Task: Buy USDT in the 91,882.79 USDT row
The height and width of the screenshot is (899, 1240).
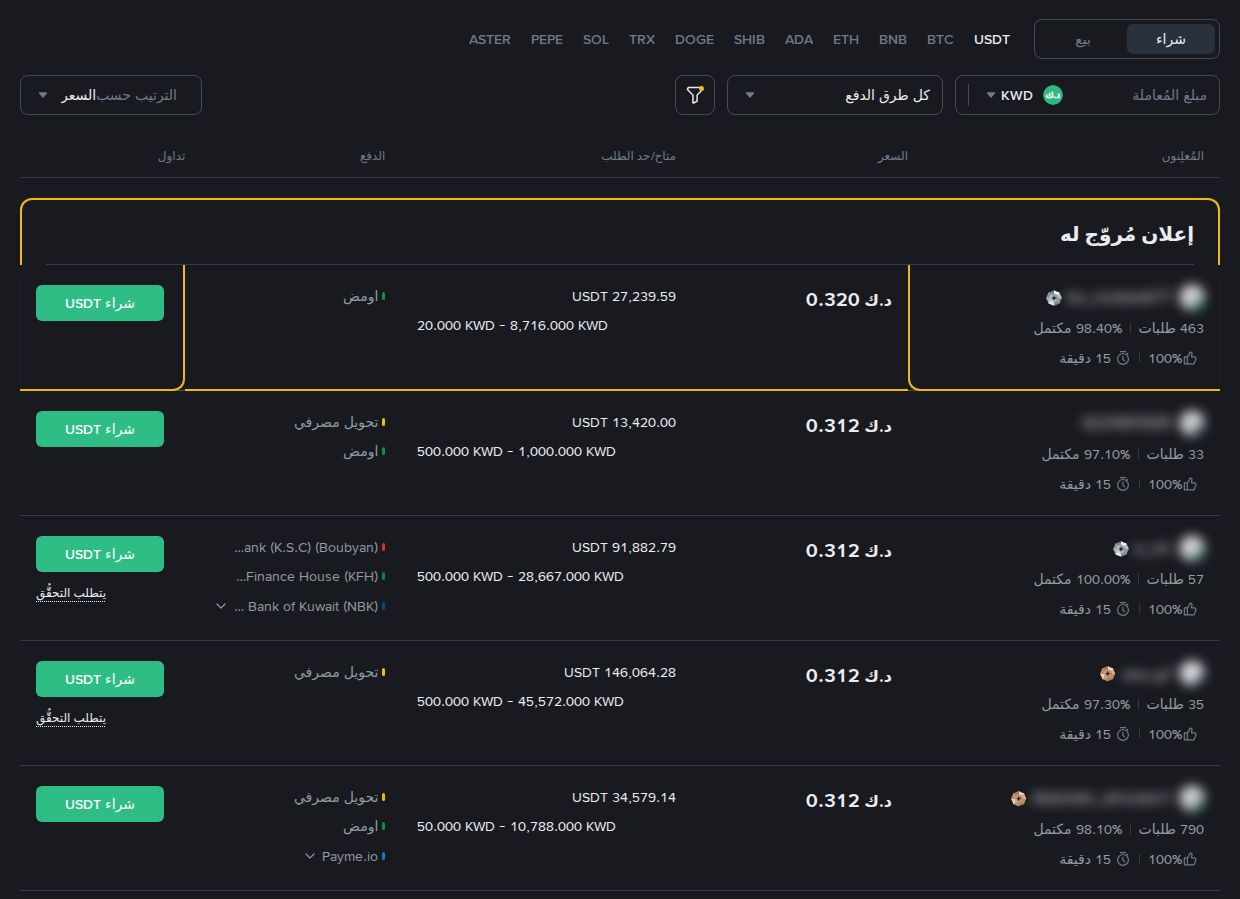Action: tap(100, 554)
